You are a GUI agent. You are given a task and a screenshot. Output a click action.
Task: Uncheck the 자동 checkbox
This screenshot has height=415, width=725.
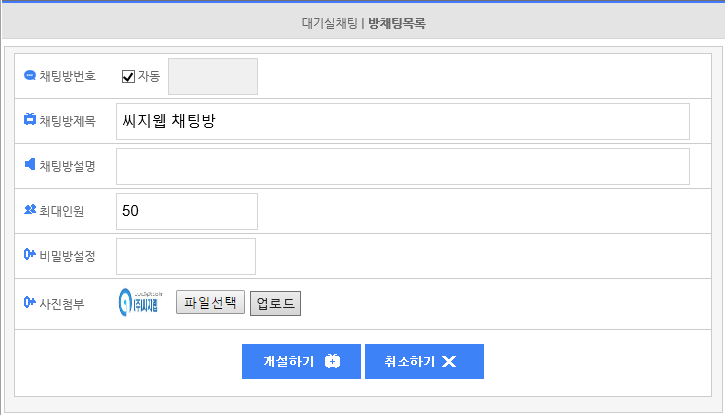128,76
